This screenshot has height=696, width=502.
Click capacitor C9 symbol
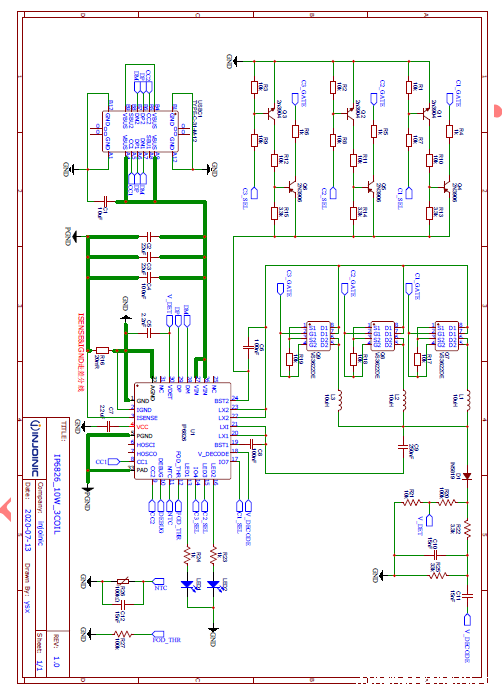[x=403, y=448]
